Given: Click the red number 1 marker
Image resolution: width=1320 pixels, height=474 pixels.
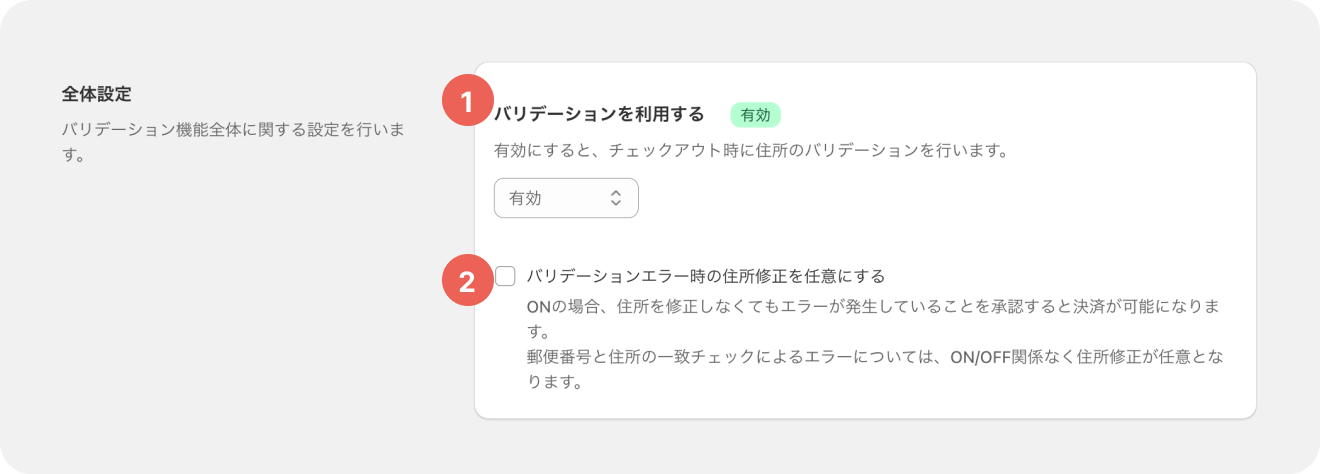Looking at the screenshot, I should pyautogui.click(x=467, y=102).
